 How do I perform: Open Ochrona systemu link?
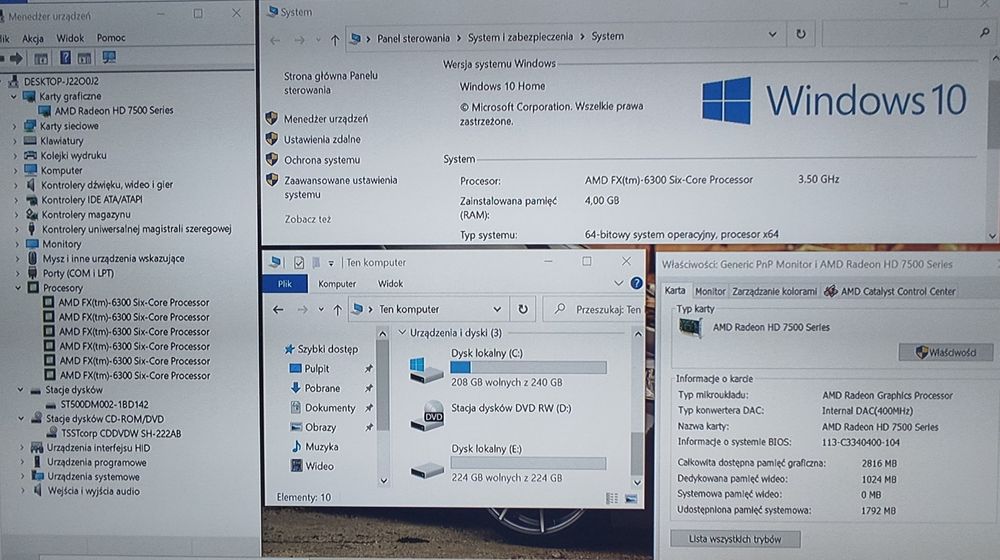point(322,160)
